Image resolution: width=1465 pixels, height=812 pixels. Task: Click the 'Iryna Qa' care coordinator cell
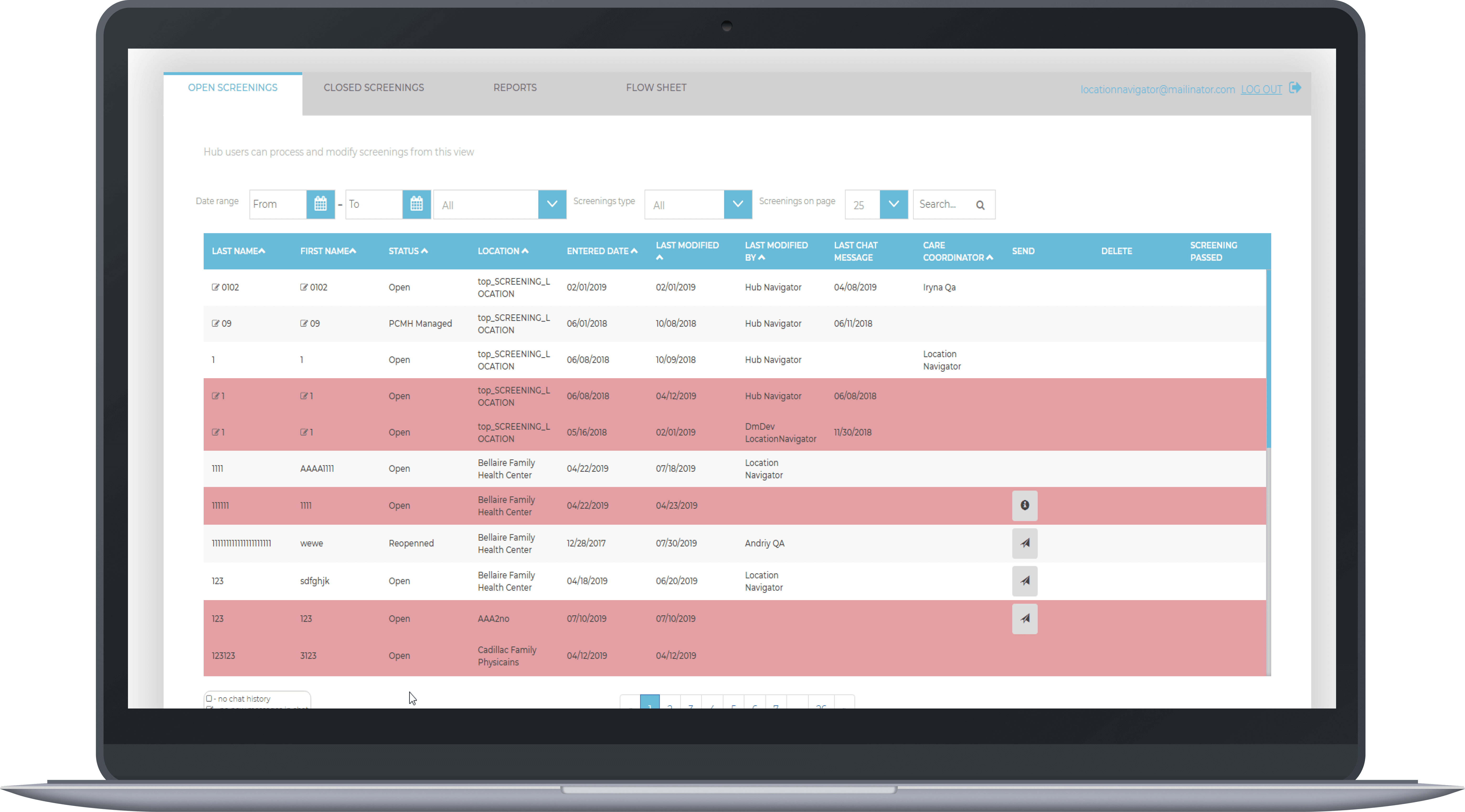pos(939,287)
